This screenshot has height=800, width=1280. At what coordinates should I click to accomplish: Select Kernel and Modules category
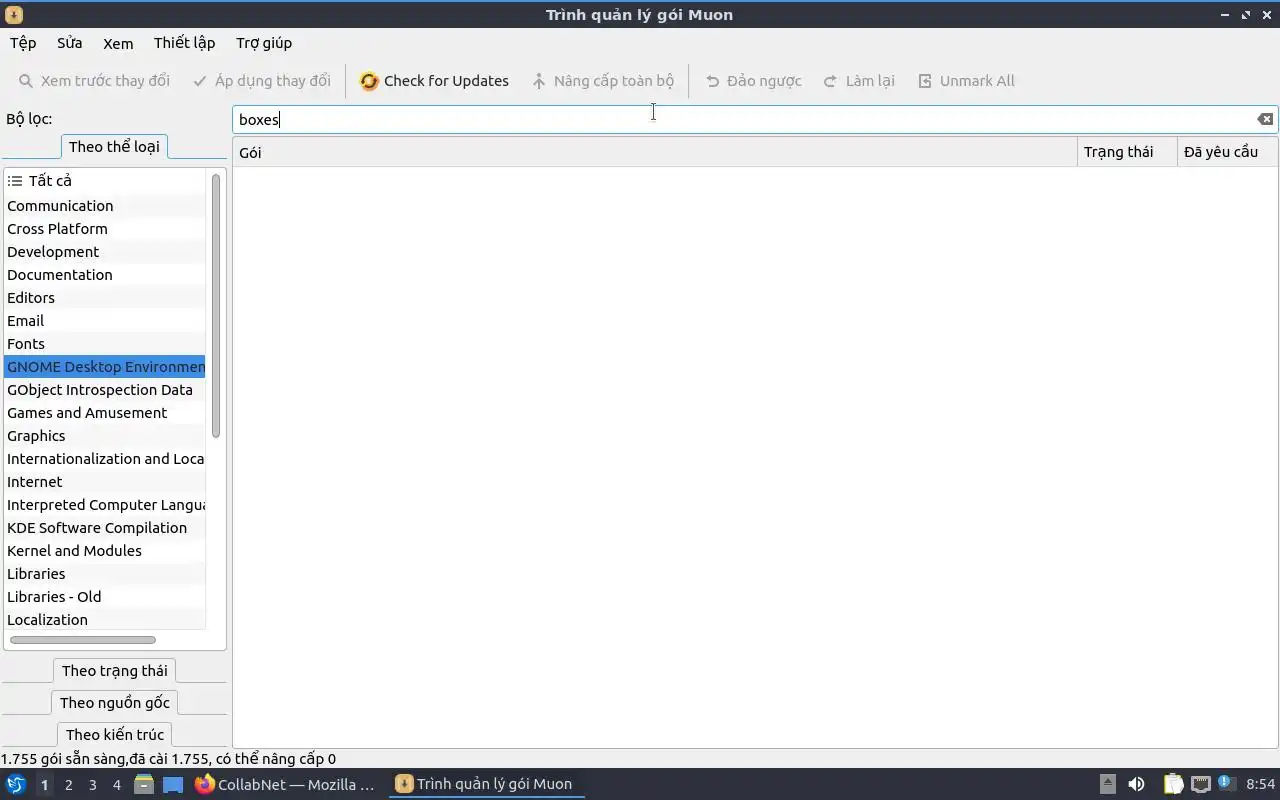(105, 551)
